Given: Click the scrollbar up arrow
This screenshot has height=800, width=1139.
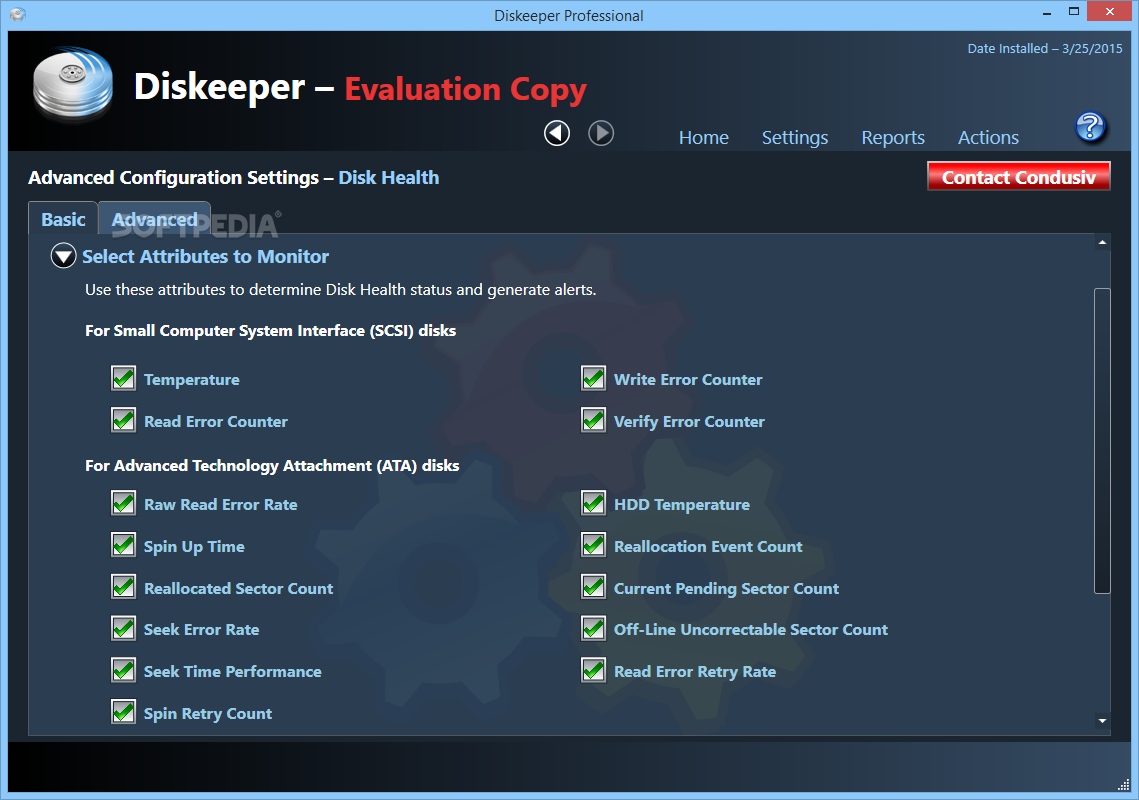Looking at the screenshot, I should tap(1102, 242).
